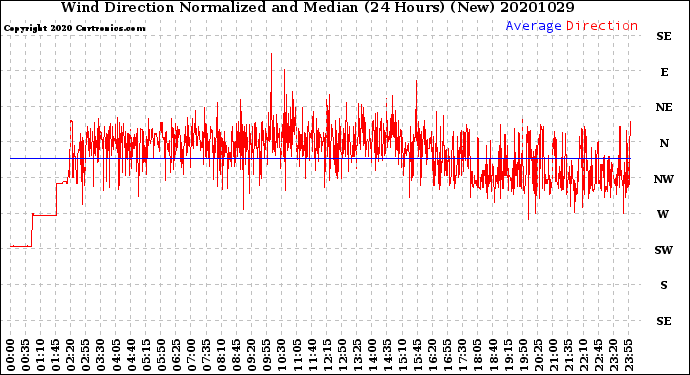The width and height of the screenshot is (690, 375).
Task: Click the flat red W-level step segment
Action: pyautogui.click(x=44, y=215)
